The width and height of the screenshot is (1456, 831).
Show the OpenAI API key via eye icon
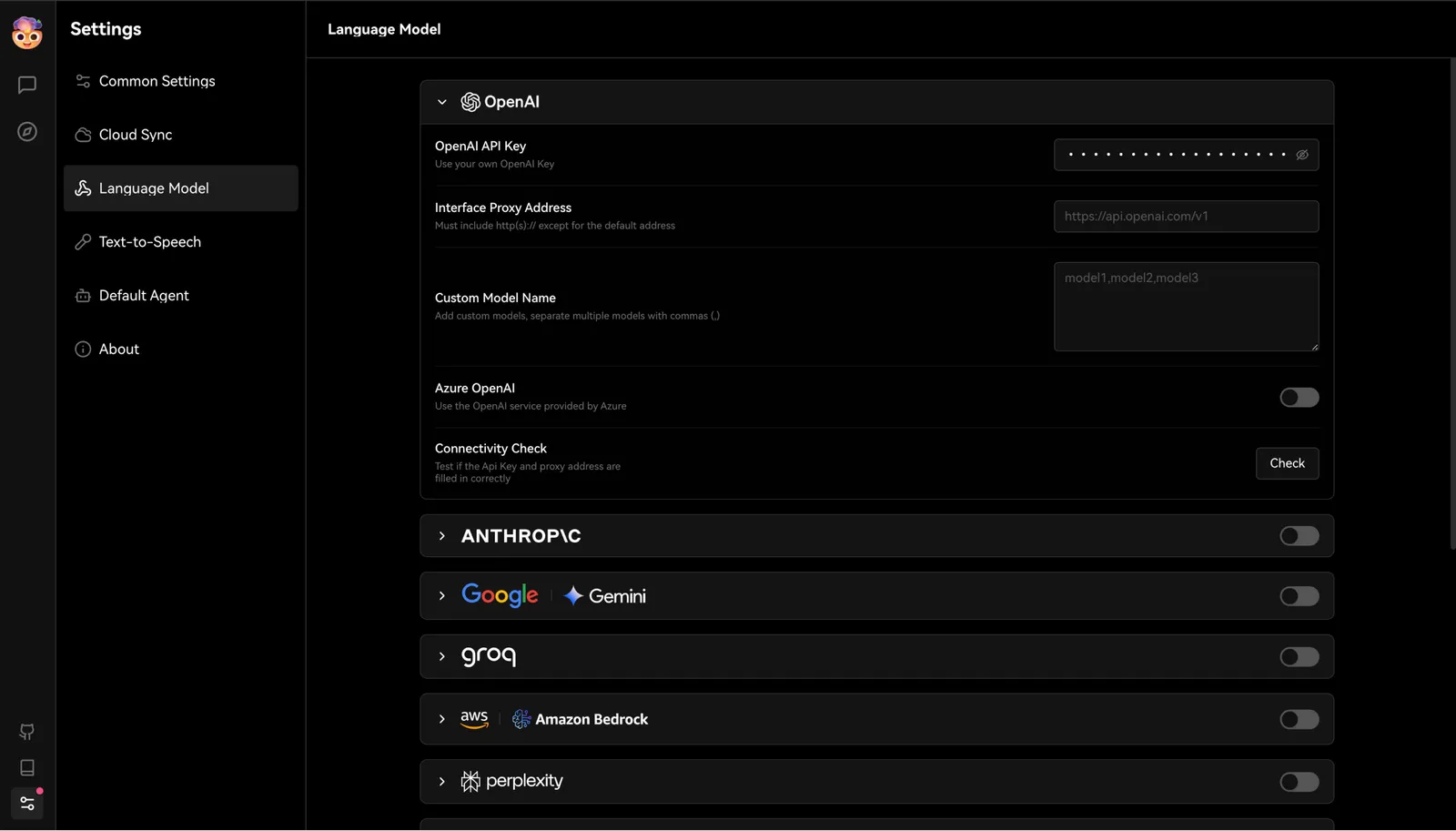click(1302, 155)
